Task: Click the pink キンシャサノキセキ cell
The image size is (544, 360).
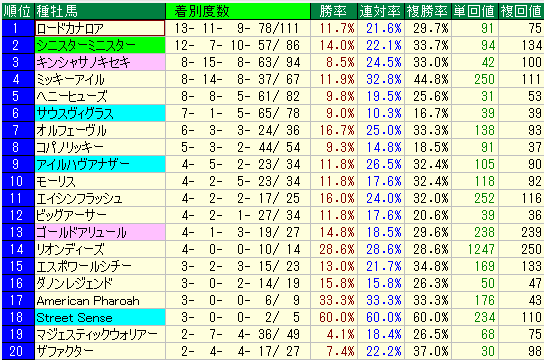Action: click(100, 62)
